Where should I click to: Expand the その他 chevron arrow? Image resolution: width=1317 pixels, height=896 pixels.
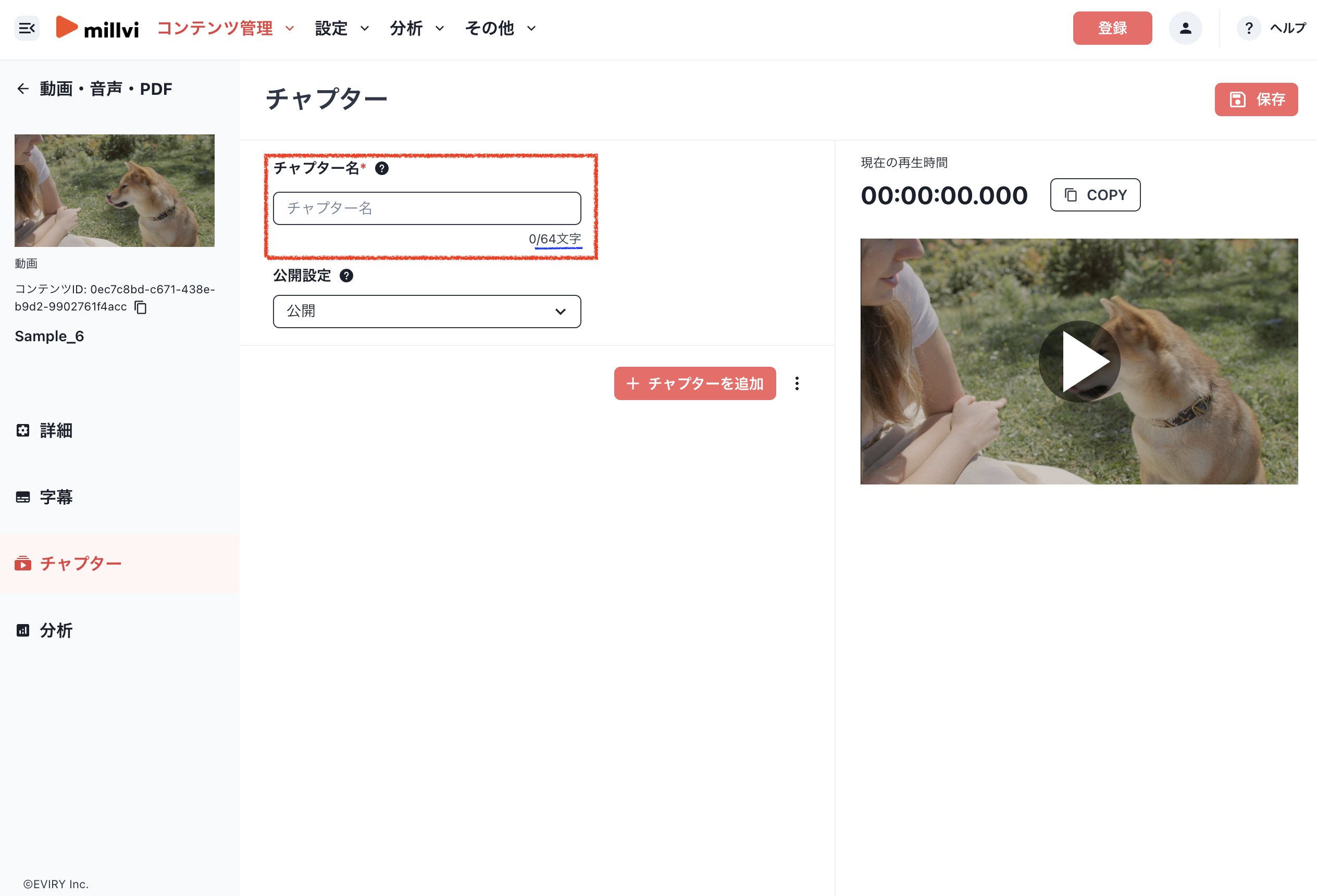[531, 28]
